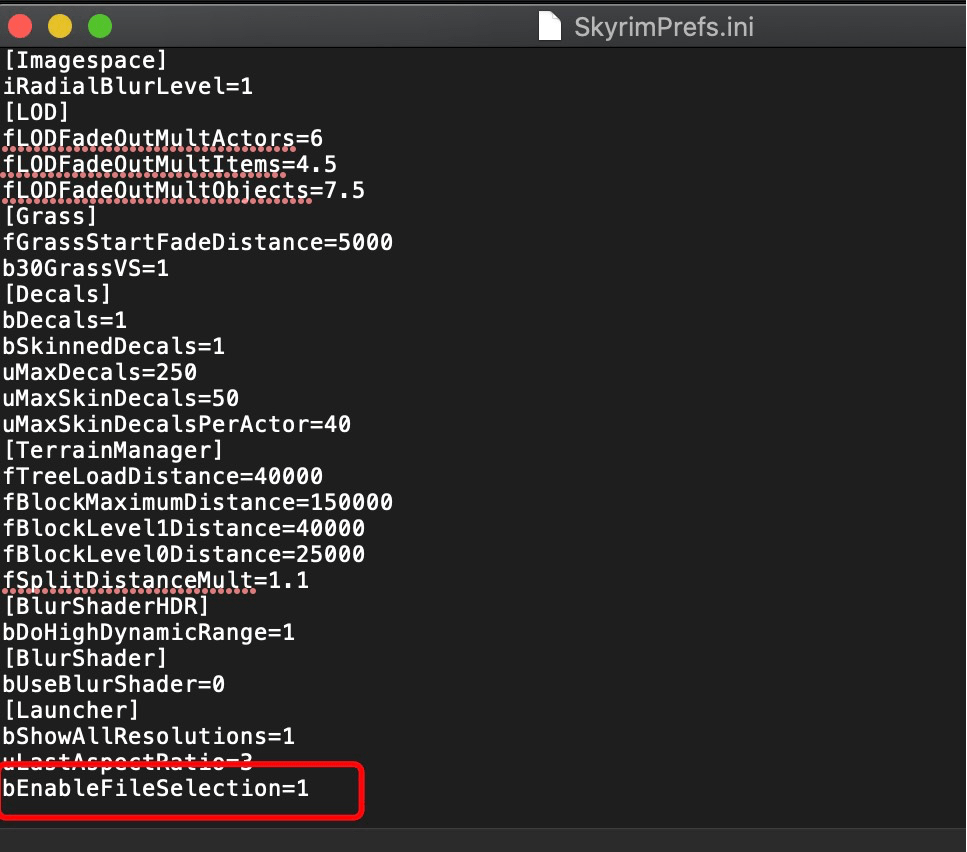Click the fBlockLevel0Distance=25000 line
This screenshot has height=852, width=967.
tap(184, 554)
